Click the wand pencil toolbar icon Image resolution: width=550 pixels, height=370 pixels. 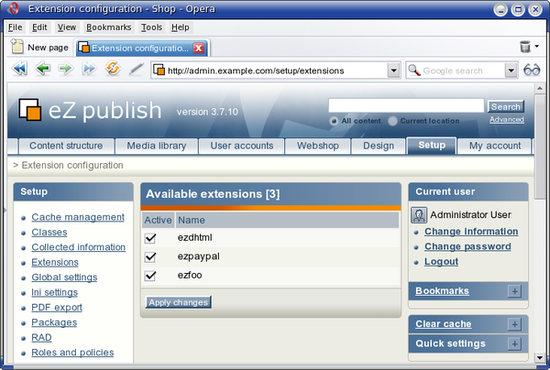tap(136, 69)
